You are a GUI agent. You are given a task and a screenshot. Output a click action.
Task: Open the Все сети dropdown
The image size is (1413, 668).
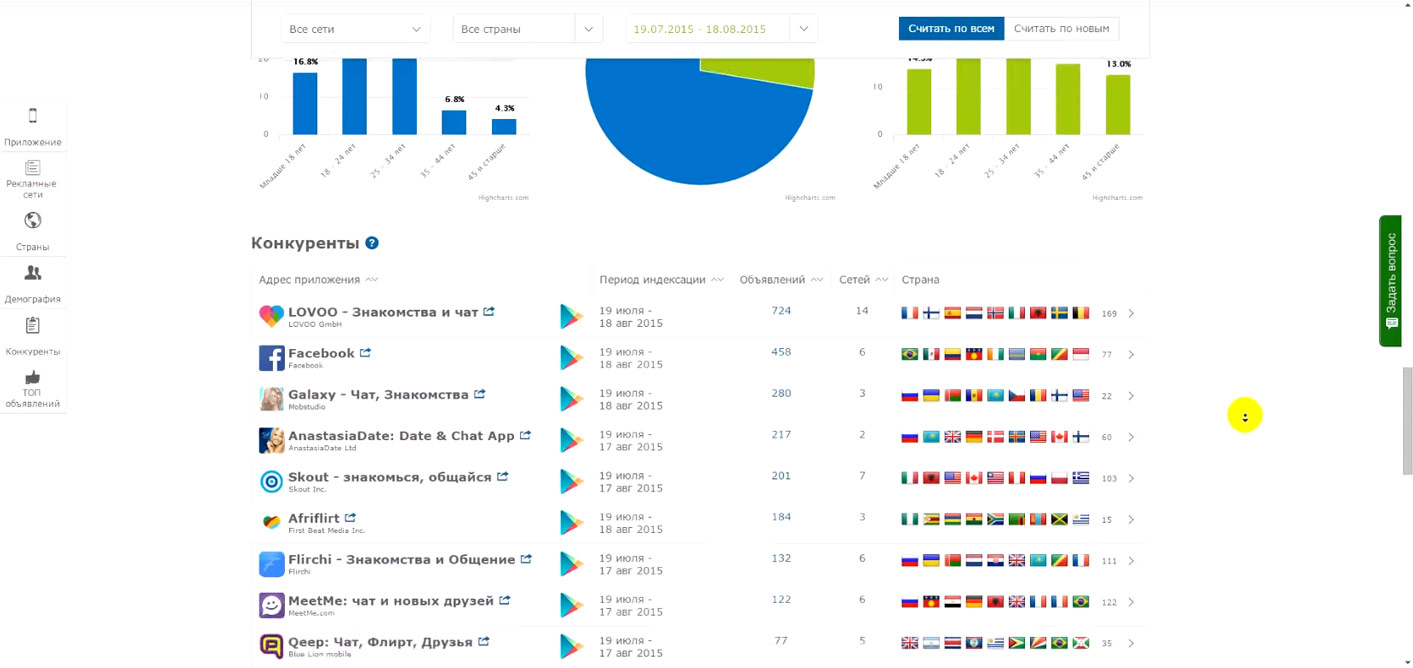click(355, 29)
